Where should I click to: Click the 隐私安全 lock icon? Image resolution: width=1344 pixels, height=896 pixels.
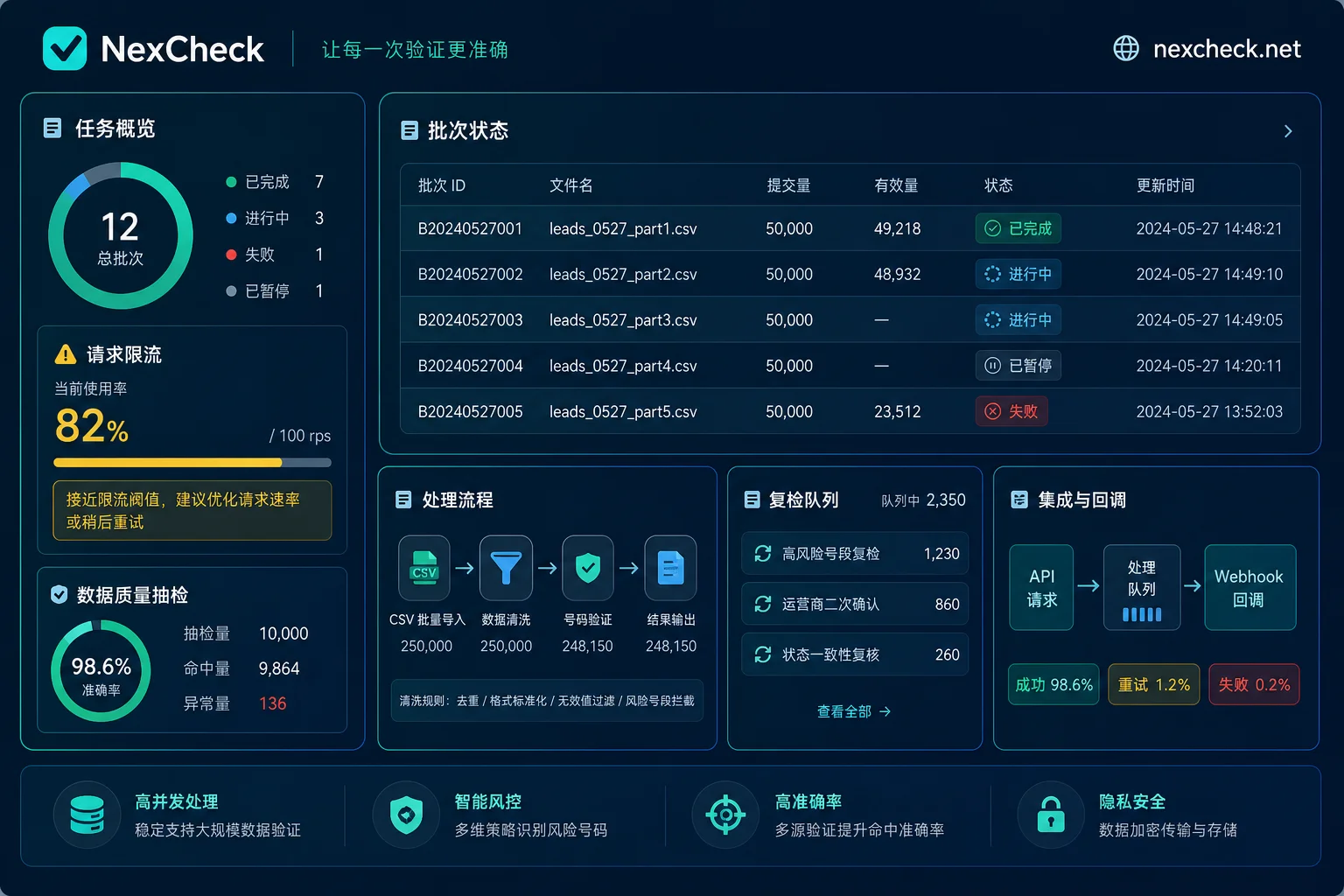pos(1051,815)
